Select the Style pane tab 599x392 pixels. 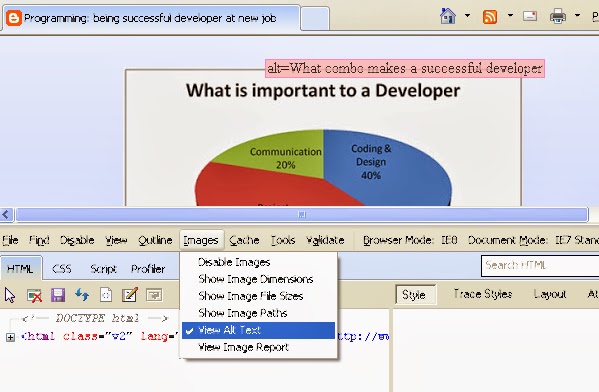coord(415,295)
